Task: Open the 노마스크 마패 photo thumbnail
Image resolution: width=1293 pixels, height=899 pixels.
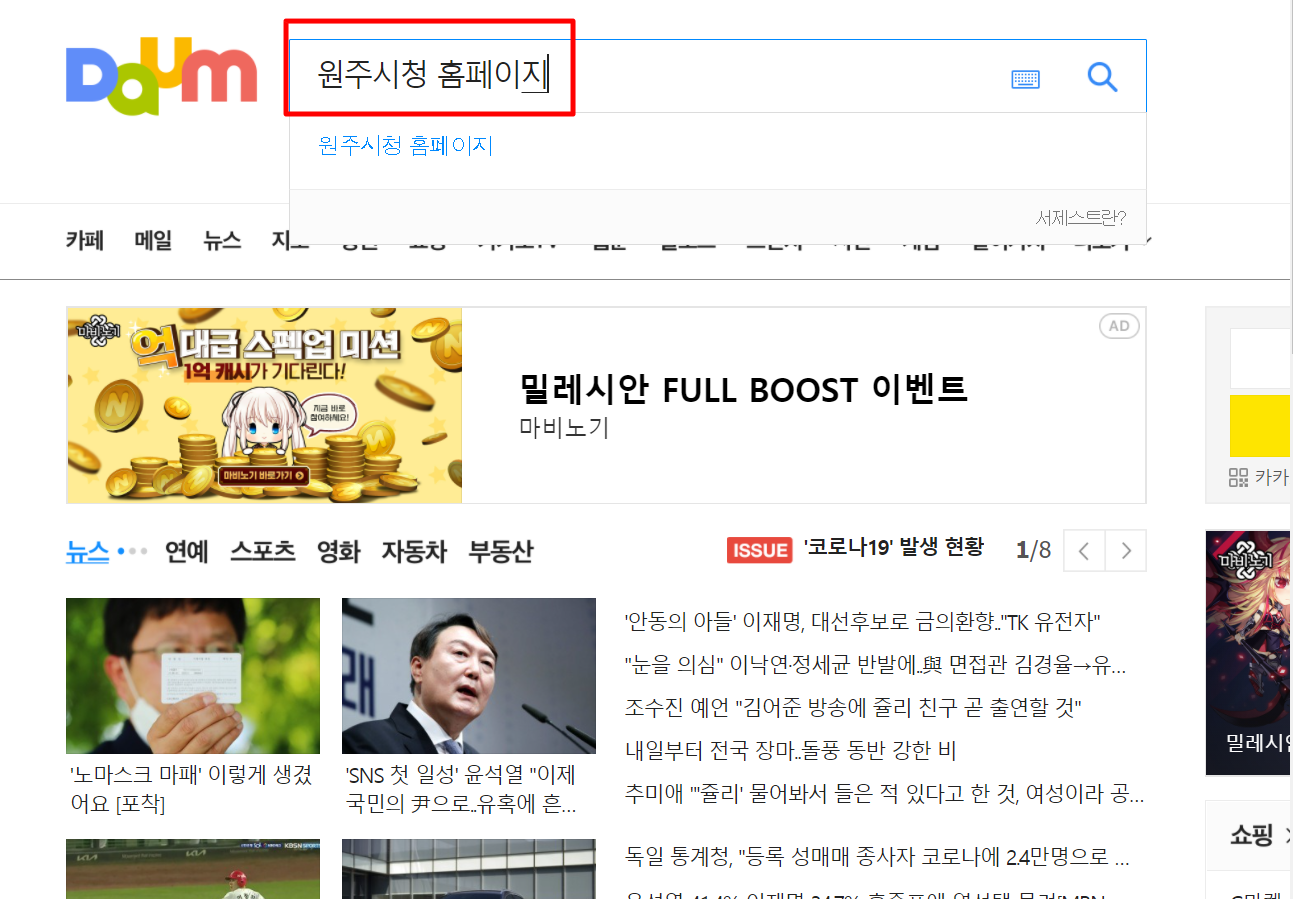Action: [193, 676]
